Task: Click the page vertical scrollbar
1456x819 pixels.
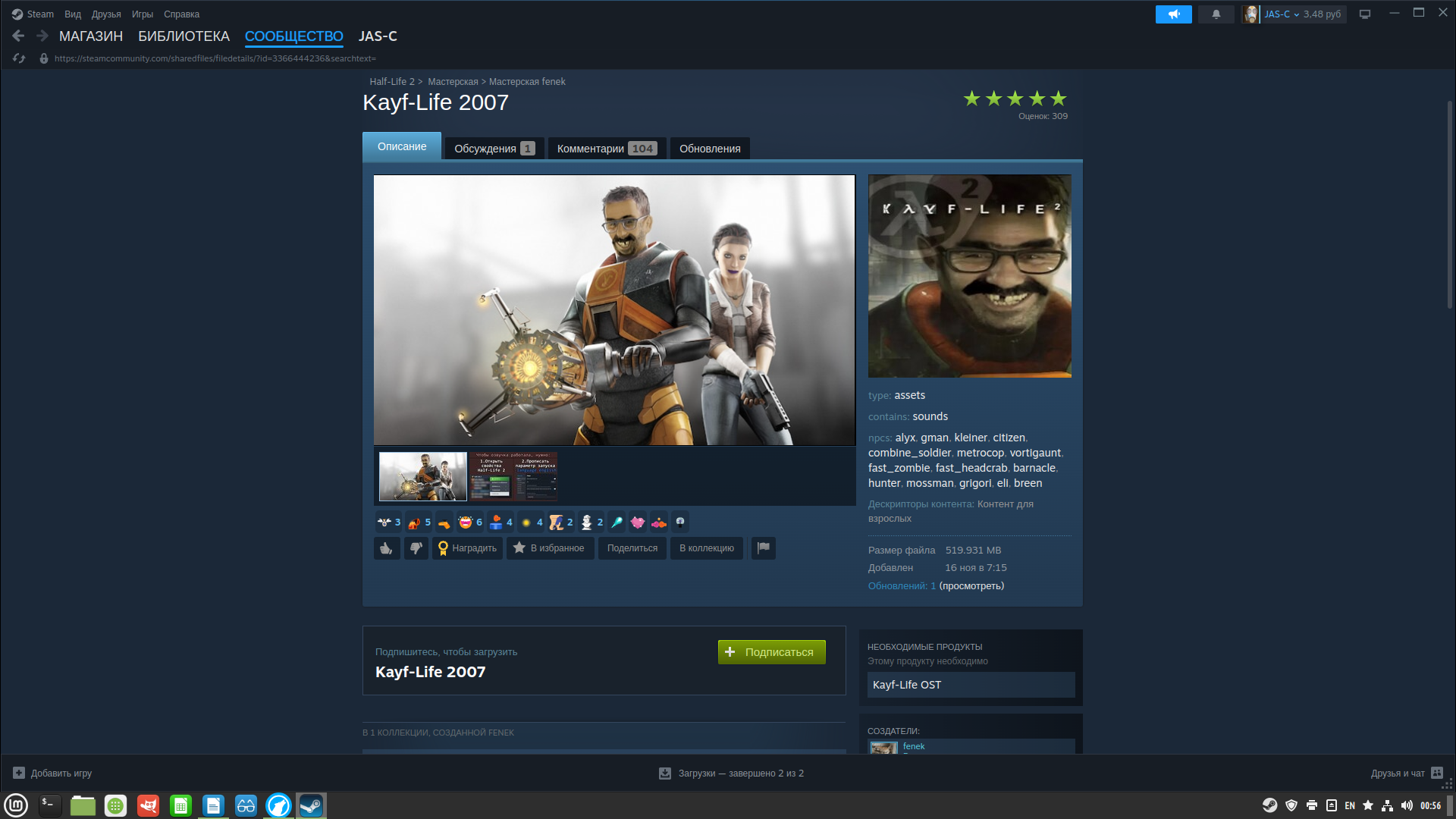Action: click(x=1449, y=205)
